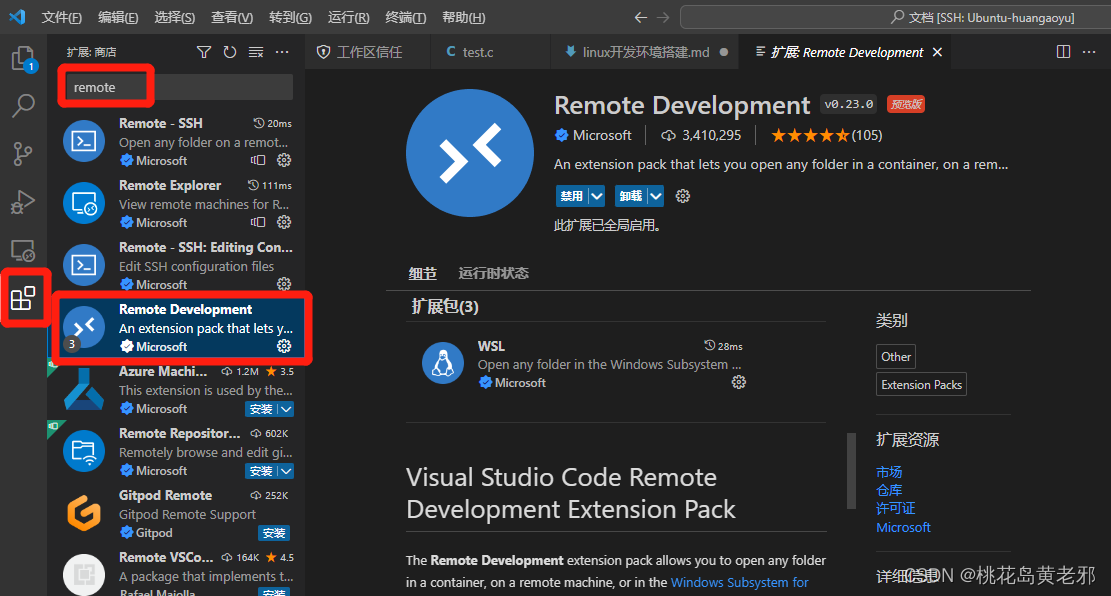Image resolution: width=1111 pixels, height=596 pixels.
Task: Click Remote Explorer remote indicator icon
Action: coord(258,222)
